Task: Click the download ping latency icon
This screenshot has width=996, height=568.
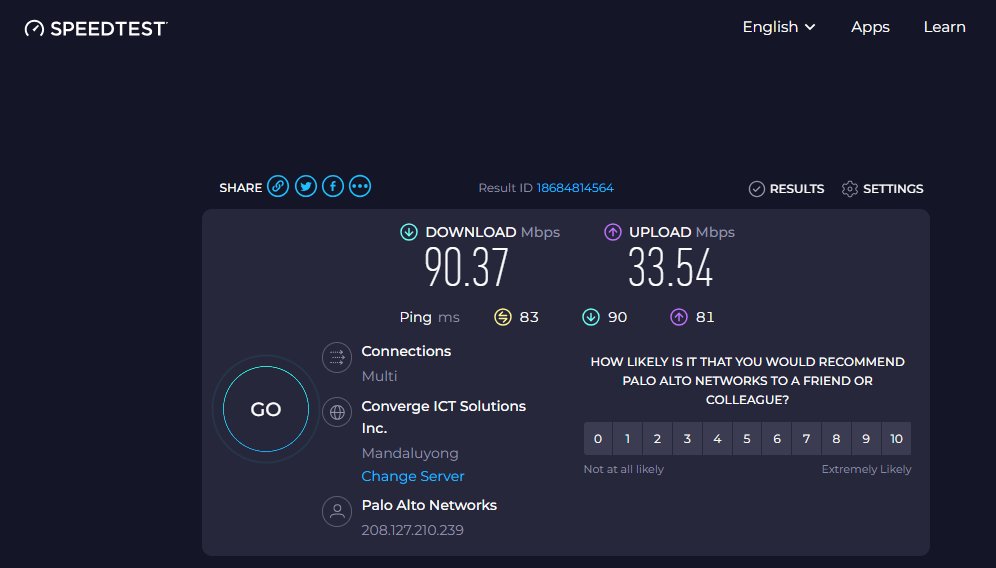Action: [591, 317]
